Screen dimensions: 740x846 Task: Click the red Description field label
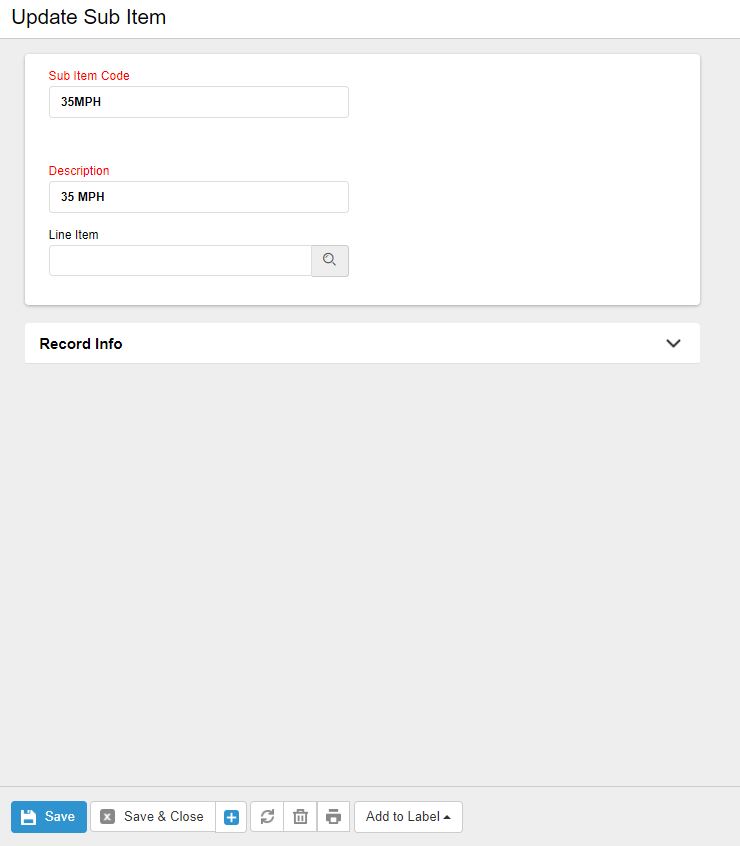[x=79, y=171]
